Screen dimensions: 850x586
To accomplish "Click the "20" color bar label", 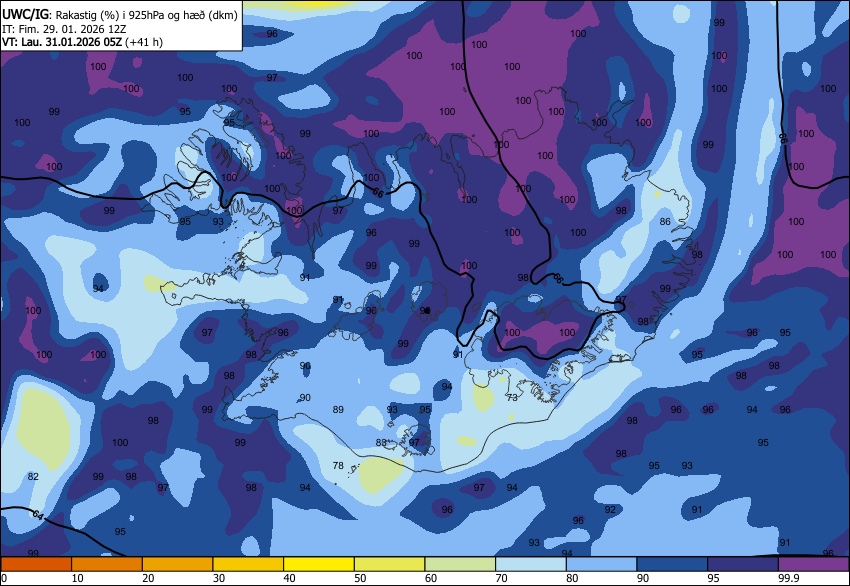I will (x=148, y=578).
